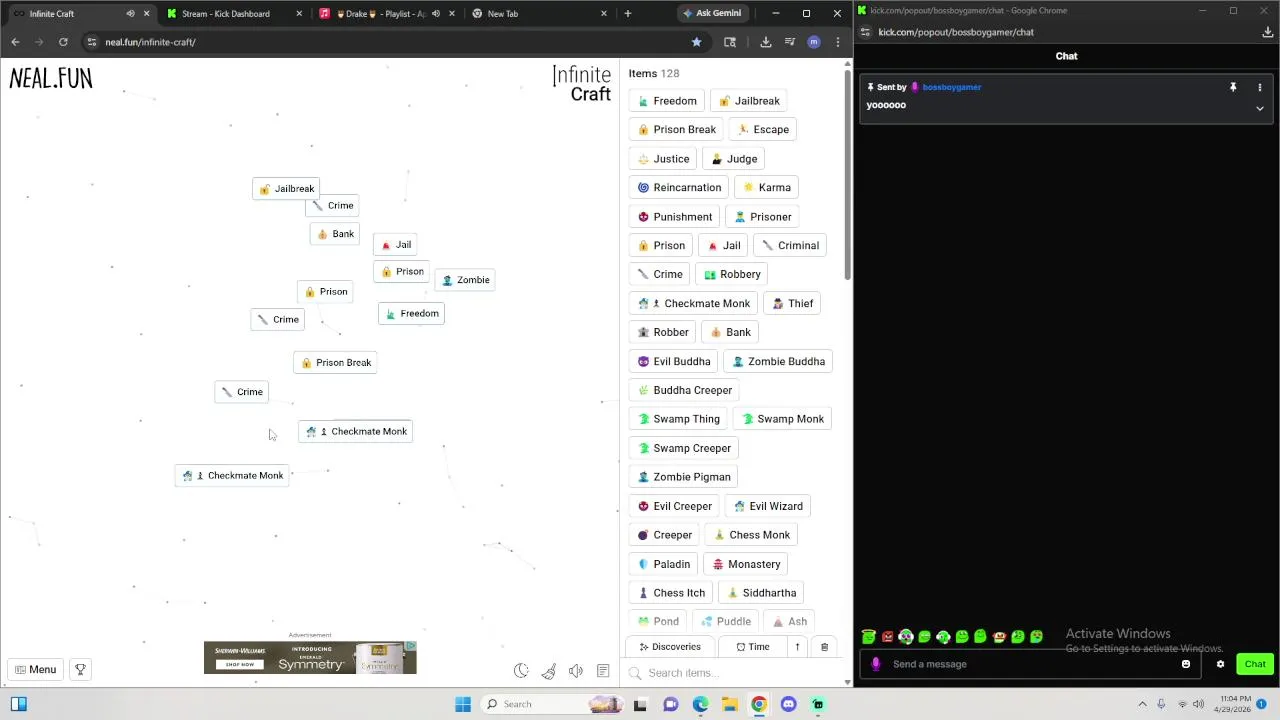The height and width of the screenshot is (720, 1280).
Task: Click the green Chat send button
Action: click(x=1255, y=665)
